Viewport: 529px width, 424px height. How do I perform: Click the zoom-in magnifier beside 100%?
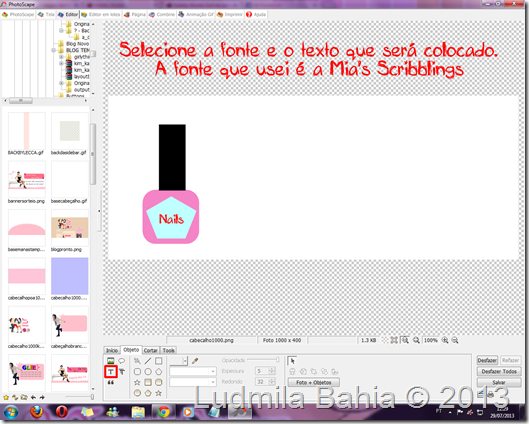click(x=445, y=340)
